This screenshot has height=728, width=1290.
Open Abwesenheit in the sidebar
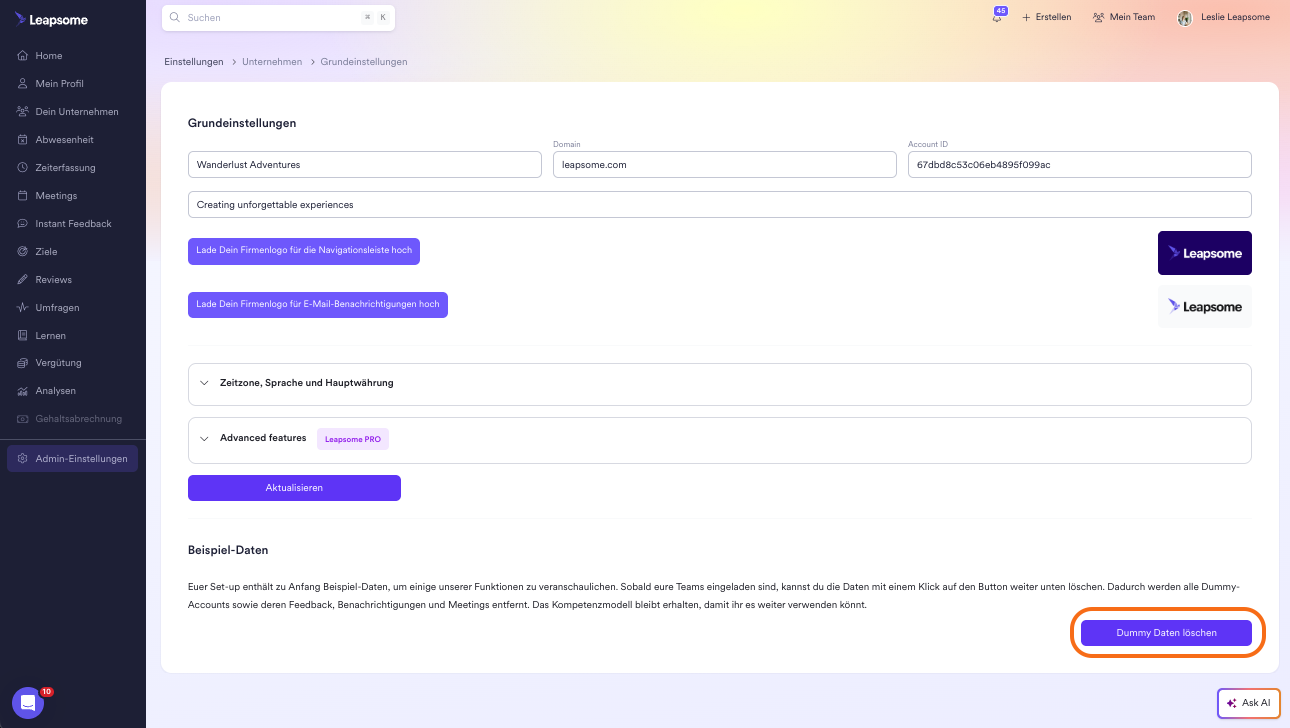click(64, 140)
